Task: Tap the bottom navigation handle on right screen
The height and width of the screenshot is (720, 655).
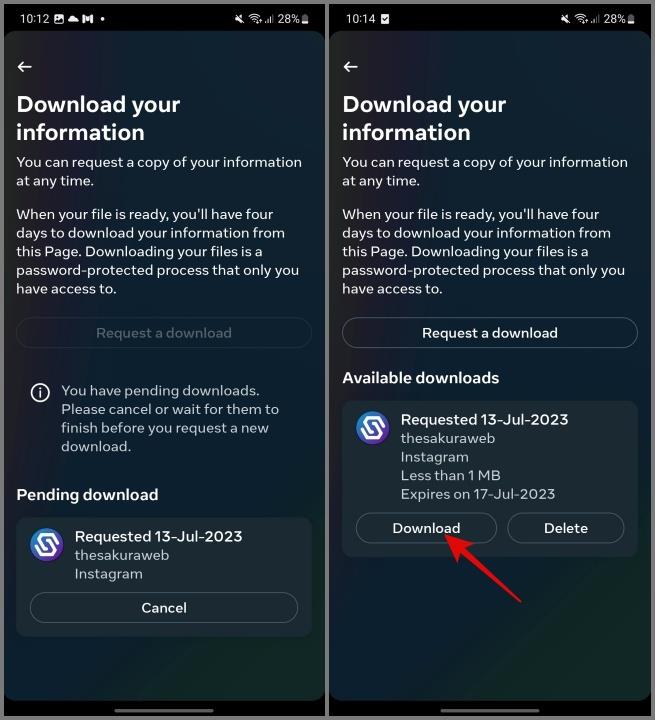Action: pos(490,711)
